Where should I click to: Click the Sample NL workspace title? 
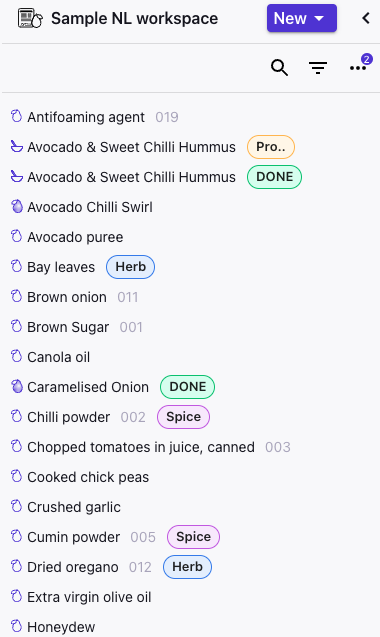[135, 19]
